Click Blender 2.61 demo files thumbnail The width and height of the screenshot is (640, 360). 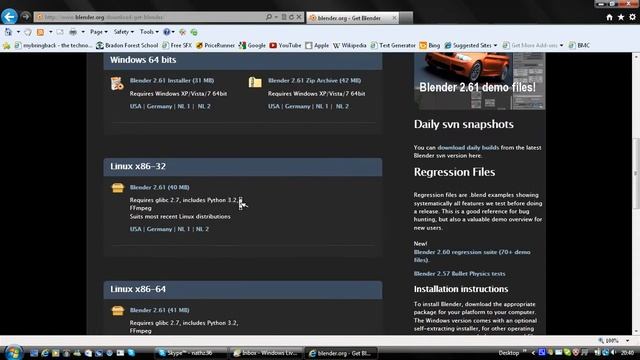[x=480, y=81]
